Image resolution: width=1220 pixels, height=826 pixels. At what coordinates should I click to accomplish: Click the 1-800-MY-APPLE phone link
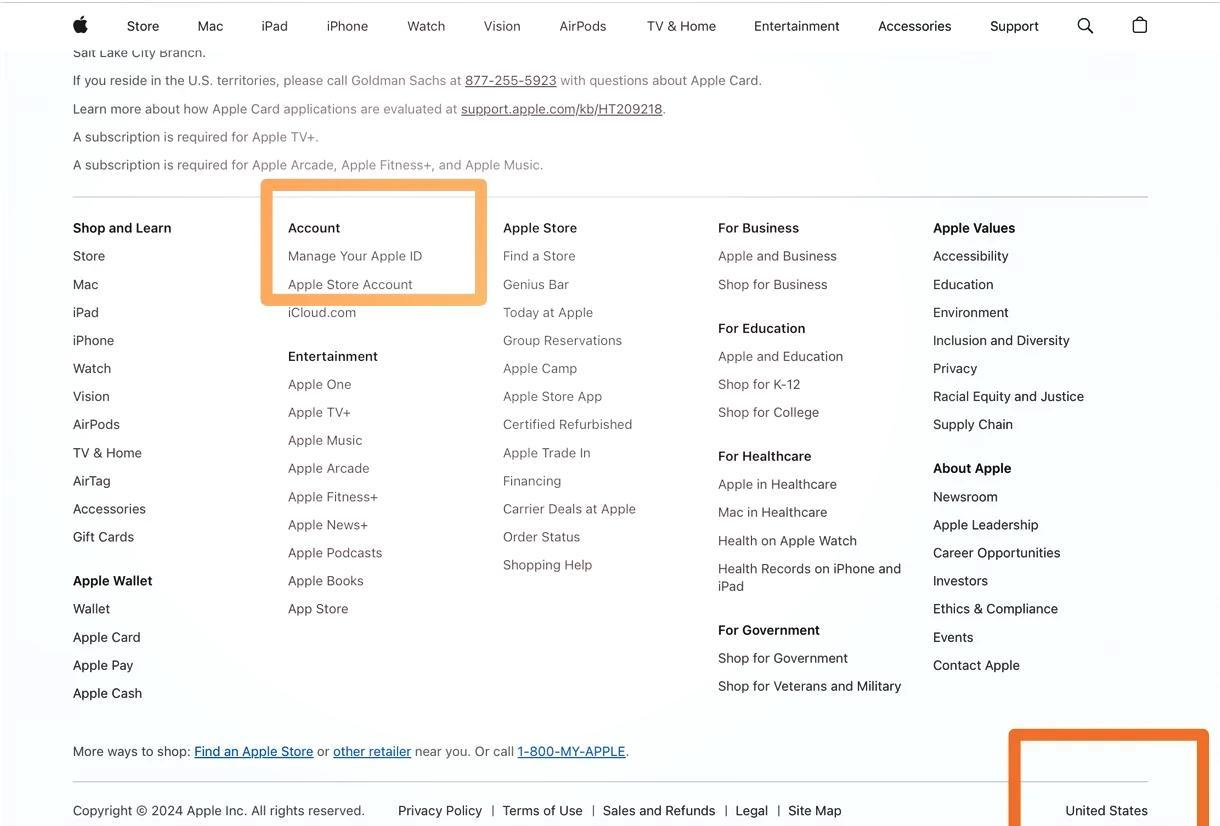pyautogui.click(x=571, y=751)
